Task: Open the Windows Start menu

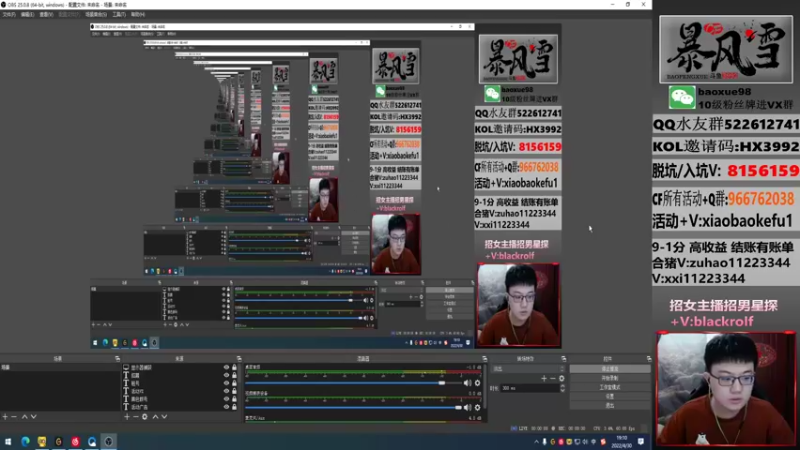Action: [x=8, y=442]
